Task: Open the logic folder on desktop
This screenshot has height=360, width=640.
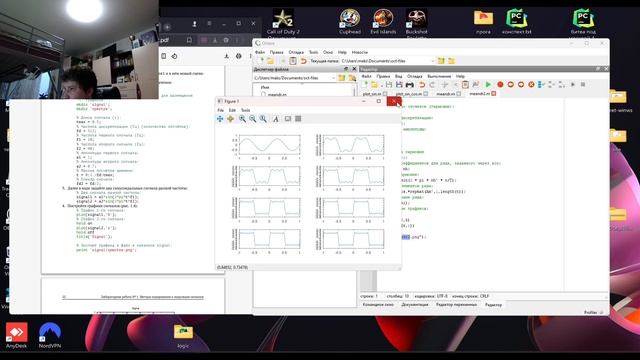Action: (183, 336)
